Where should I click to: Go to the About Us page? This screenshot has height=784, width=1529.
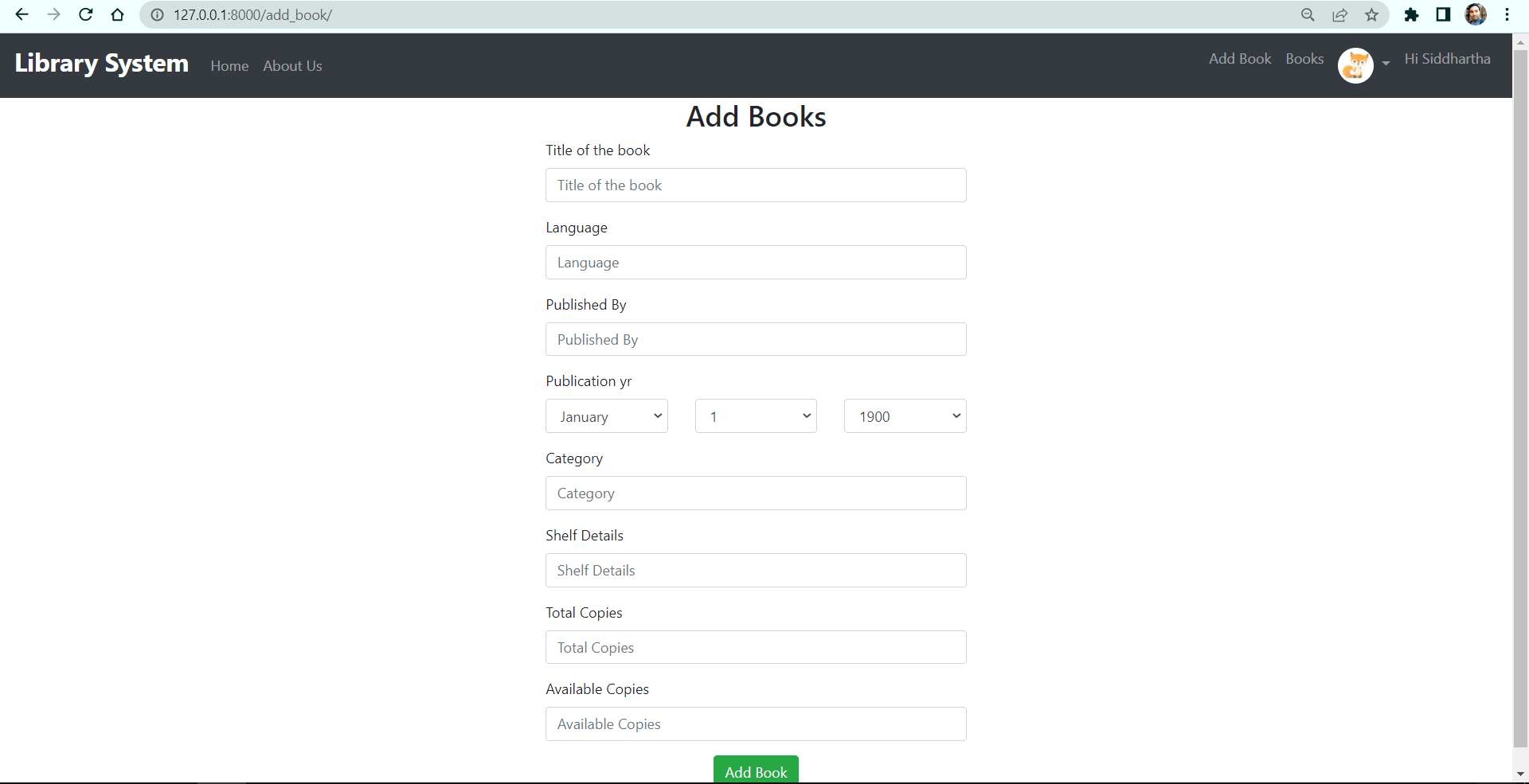[292, 65]
